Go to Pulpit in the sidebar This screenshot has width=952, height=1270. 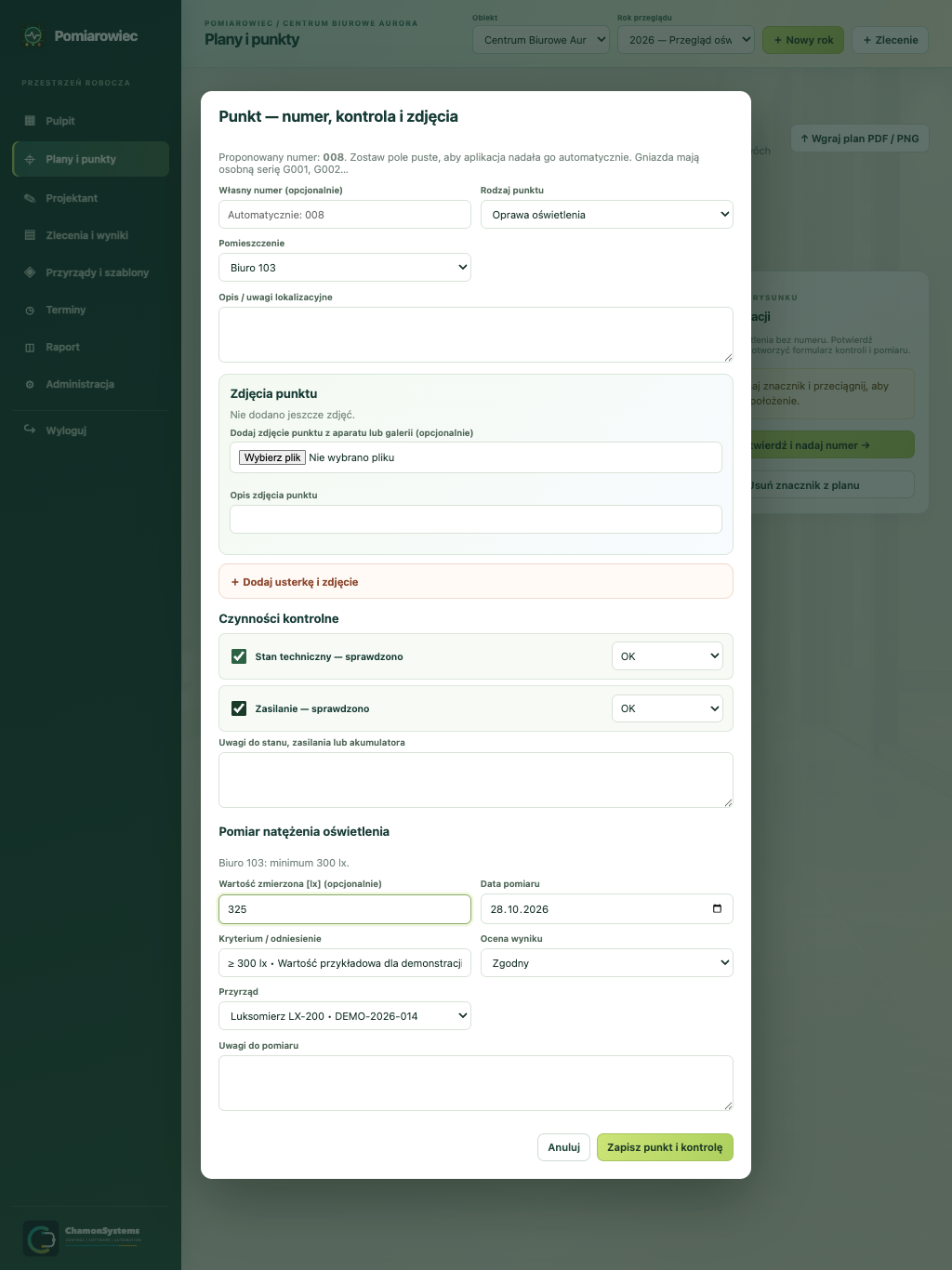point(90,121)
